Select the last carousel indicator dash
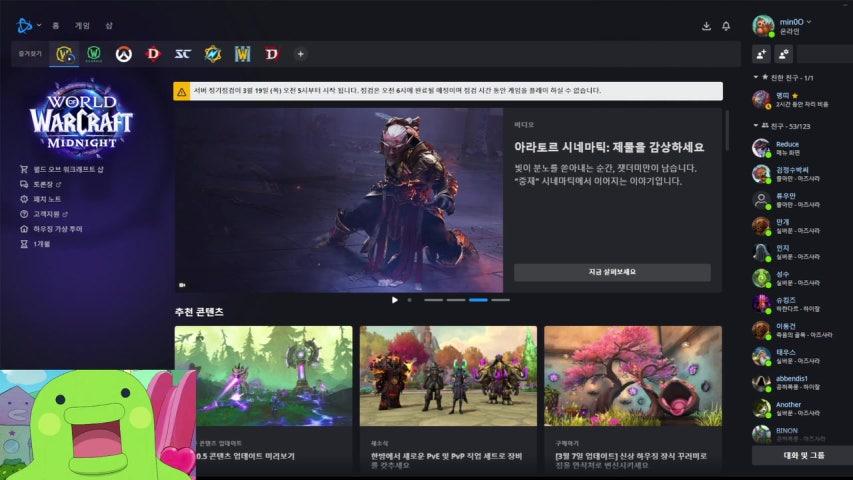The width and height of the screenshot is (853, 480). [500, 300]
